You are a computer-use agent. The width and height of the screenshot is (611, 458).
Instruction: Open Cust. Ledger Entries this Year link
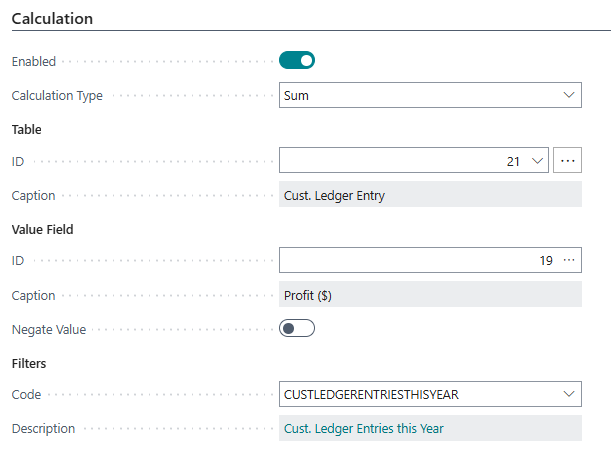coord(364,428)
